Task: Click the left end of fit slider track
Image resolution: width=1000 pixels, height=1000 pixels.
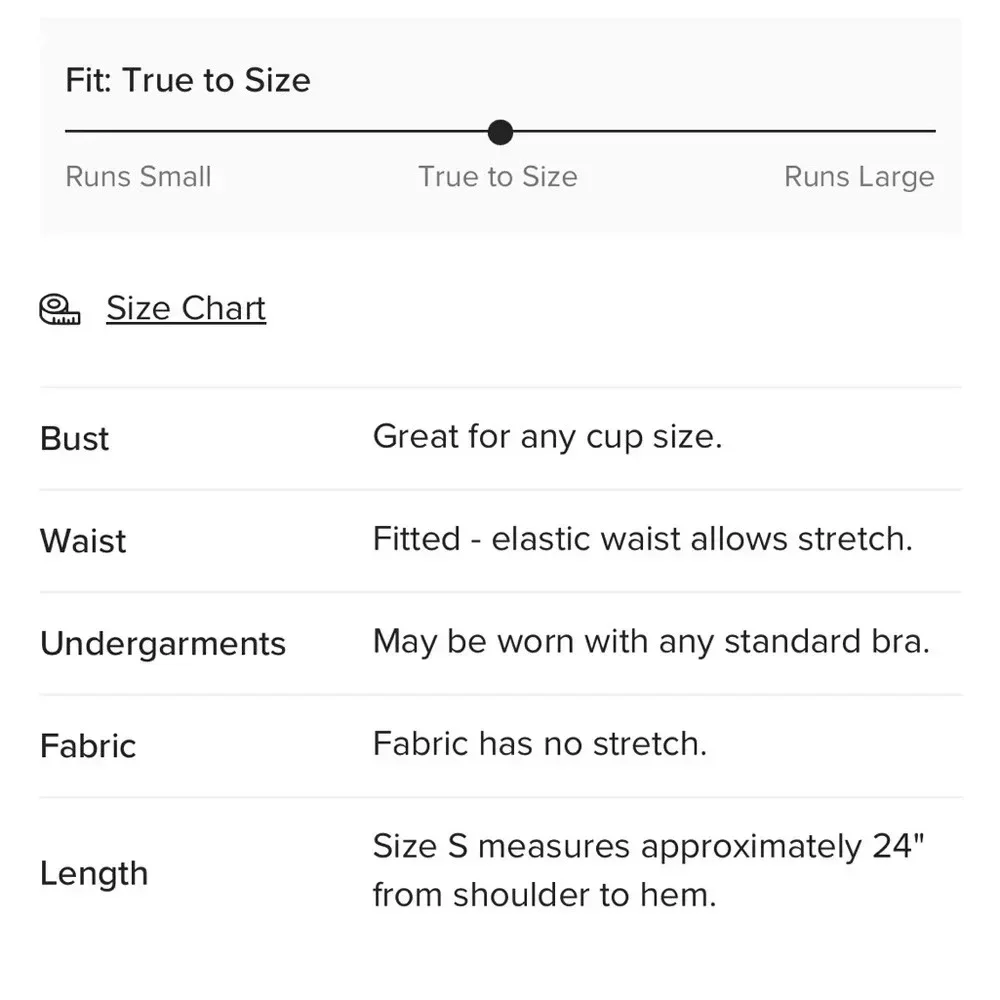Action: [x=70, y=131]
